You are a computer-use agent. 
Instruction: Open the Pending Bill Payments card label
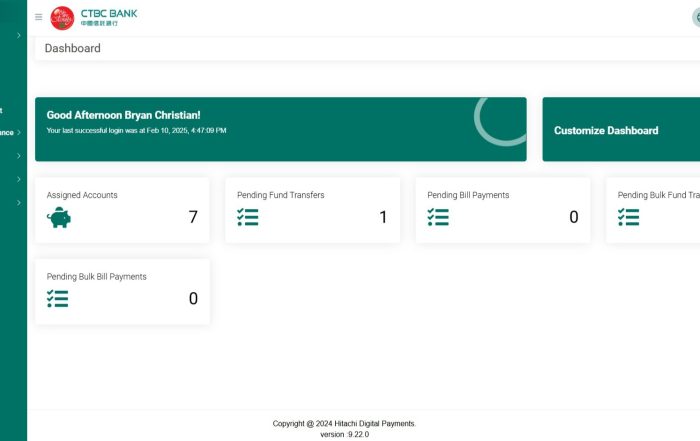pos(468,195)
